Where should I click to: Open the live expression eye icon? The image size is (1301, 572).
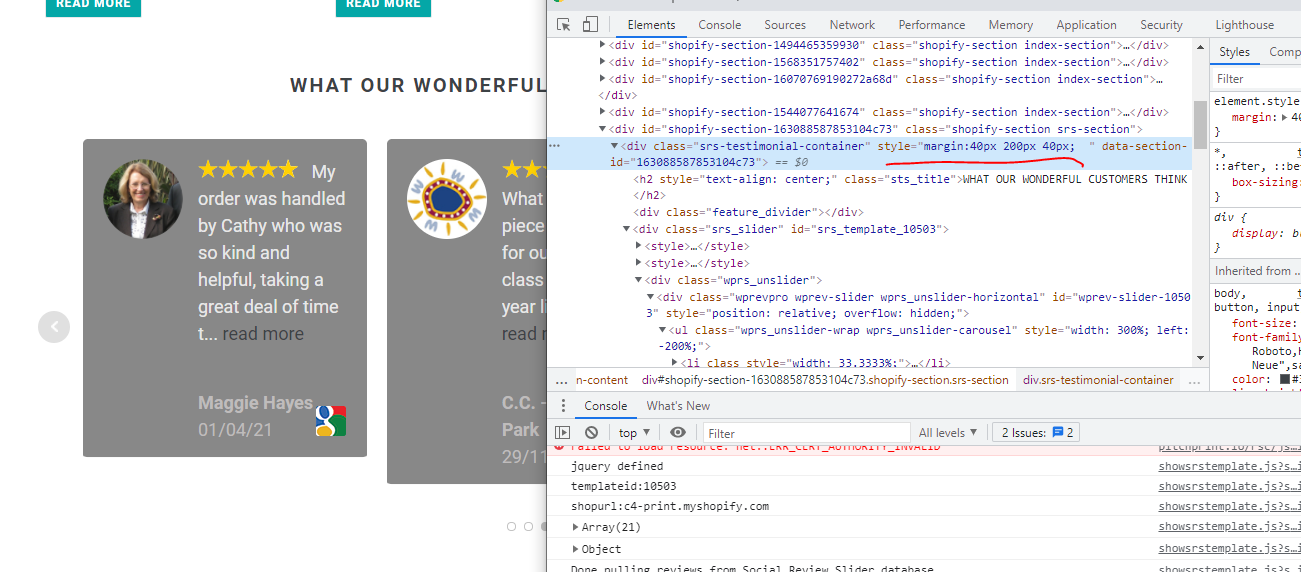click(678, 433)
